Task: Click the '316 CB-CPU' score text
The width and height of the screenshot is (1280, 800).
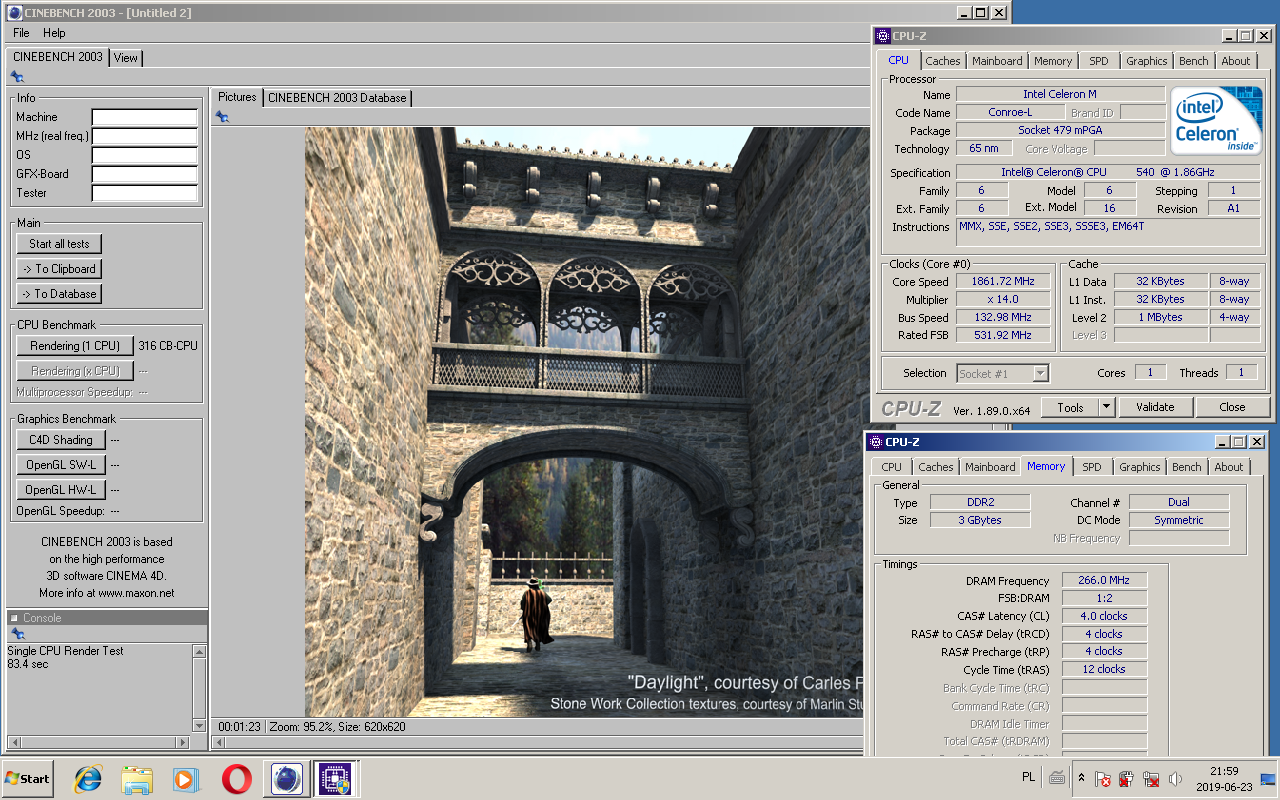Action: click(168, 346)
